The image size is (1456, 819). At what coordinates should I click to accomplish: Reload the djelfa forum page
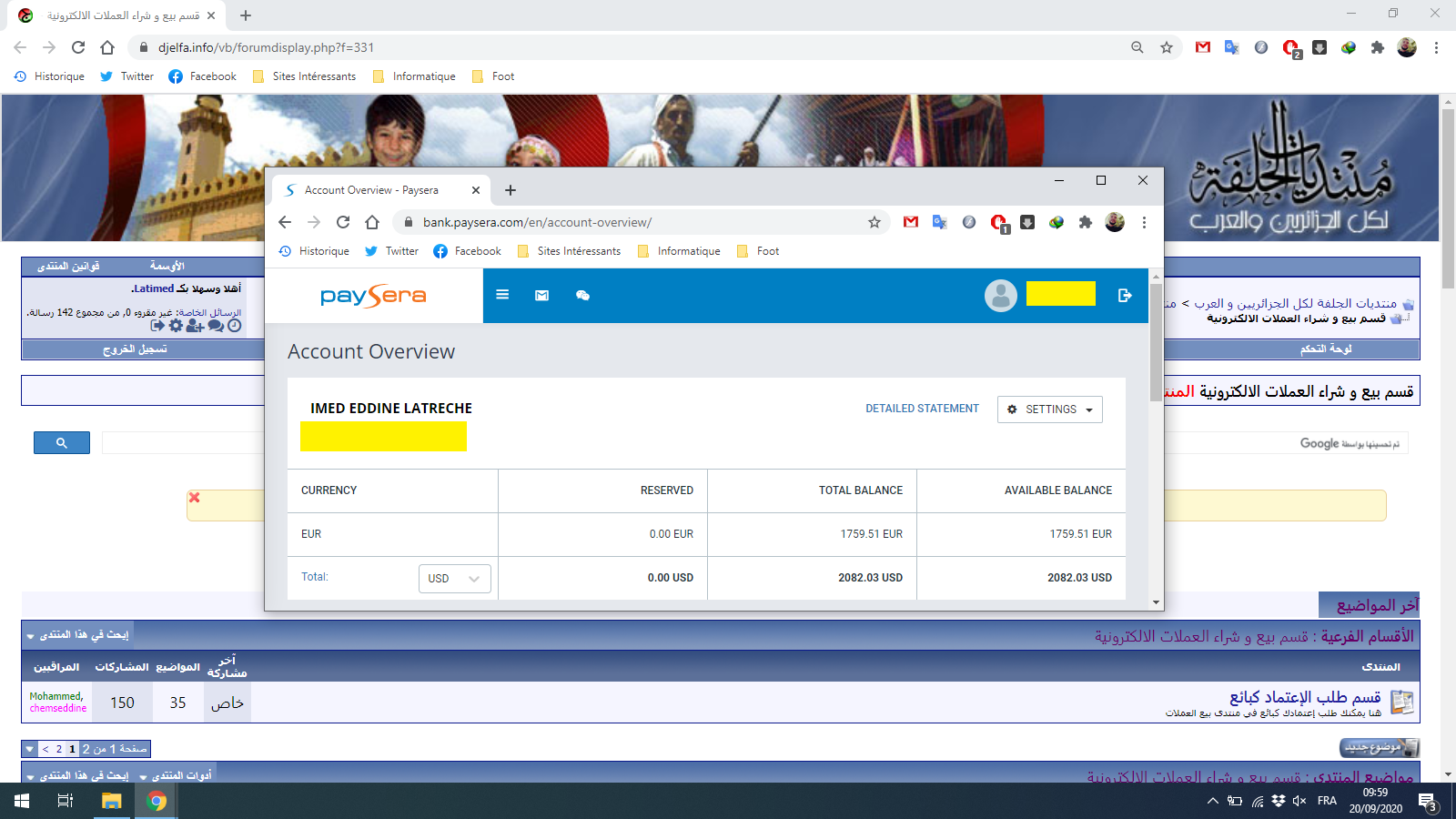click(x=78, y=47)
